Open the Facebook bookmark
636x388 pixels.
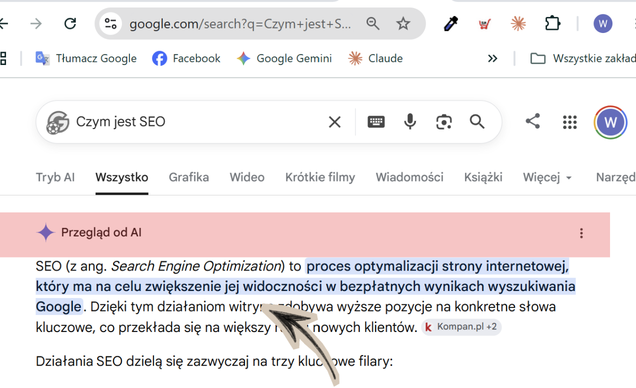pyautogui.click(x=186, y=58)
